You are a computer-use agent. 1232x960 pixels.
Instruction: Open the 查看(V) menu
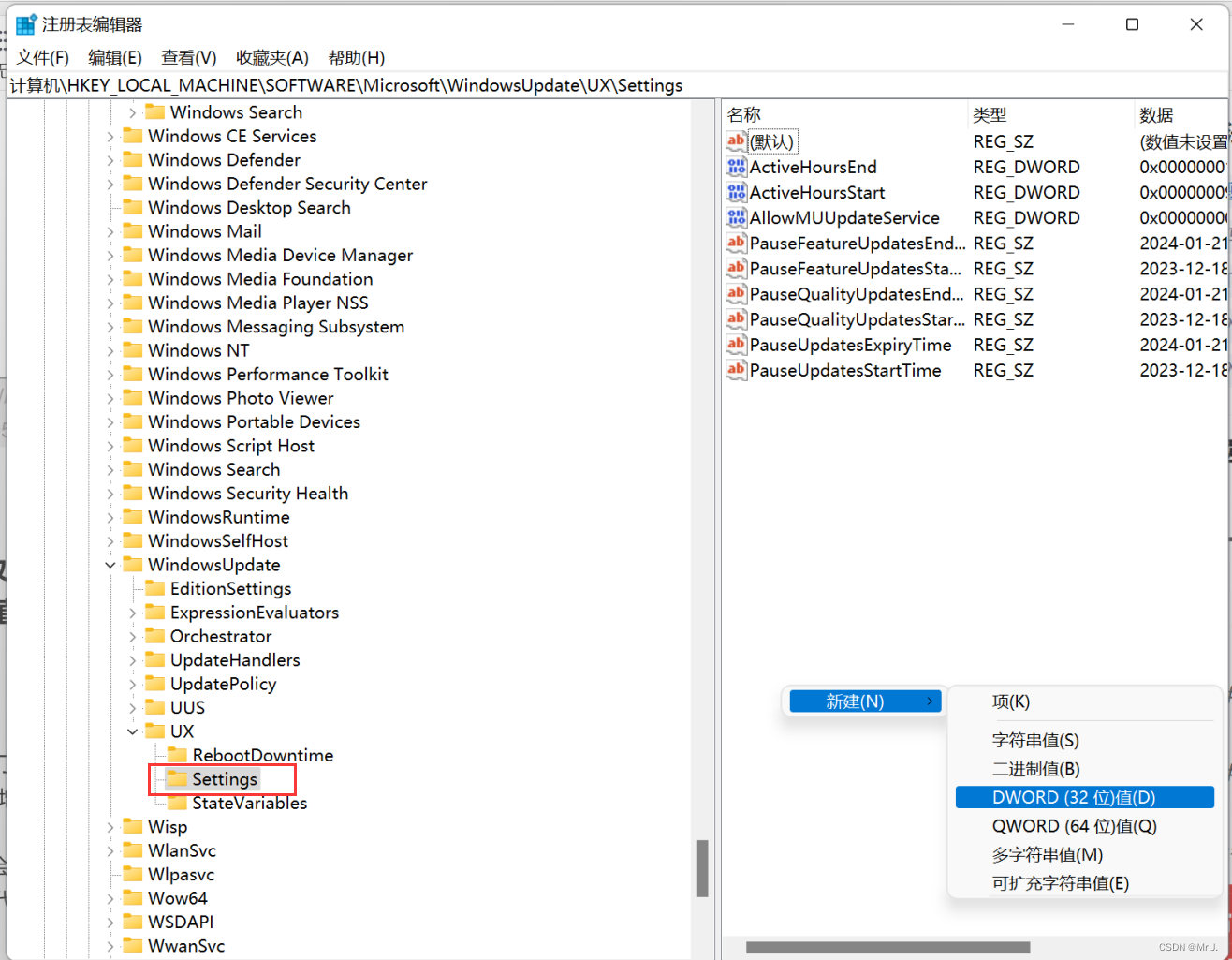(189, 57)
